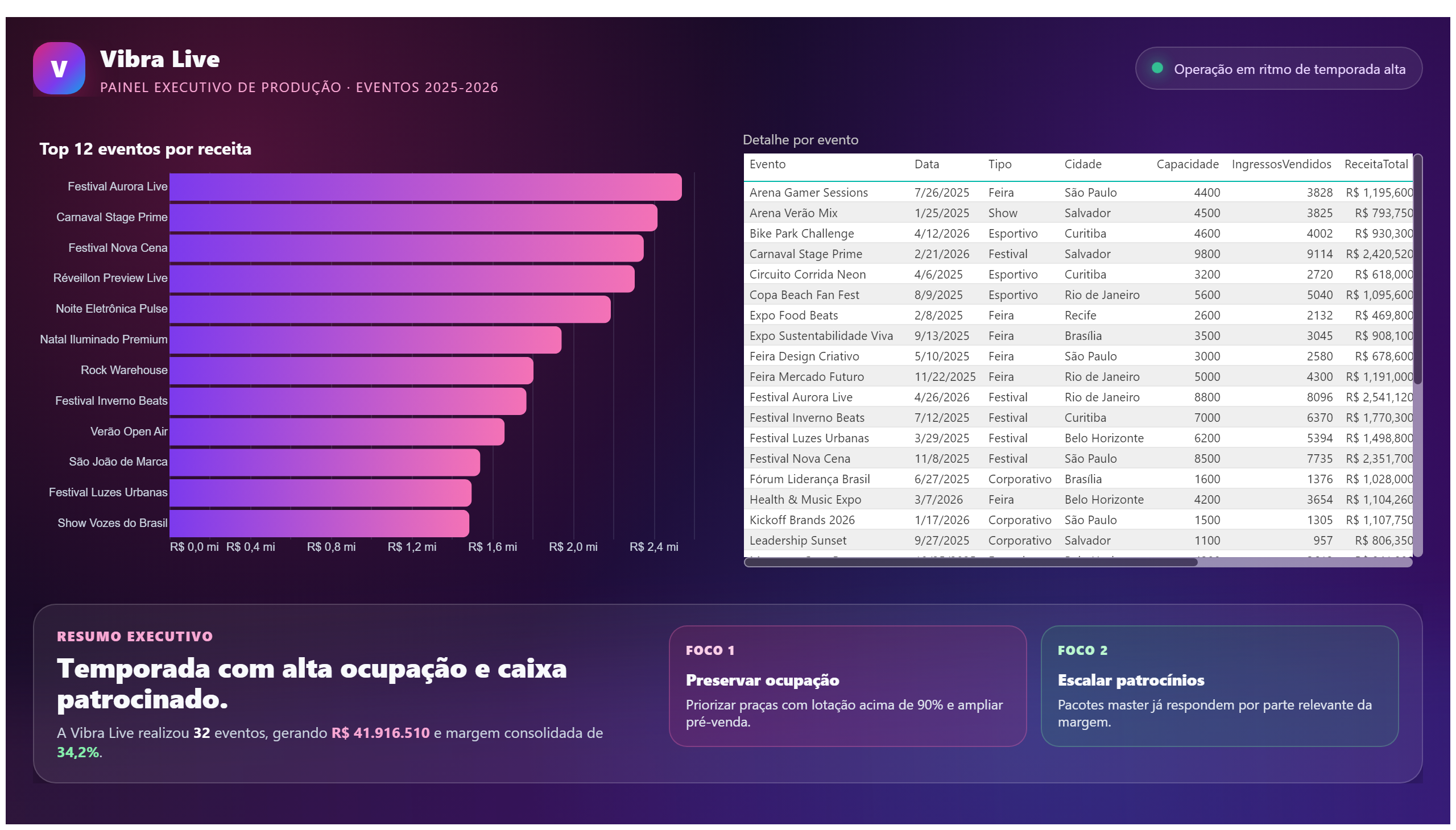Click the 'R$ 41.916.510' total revenue figure
Viewport: 1456px width, 830px height.
click(x=380, y=734)
